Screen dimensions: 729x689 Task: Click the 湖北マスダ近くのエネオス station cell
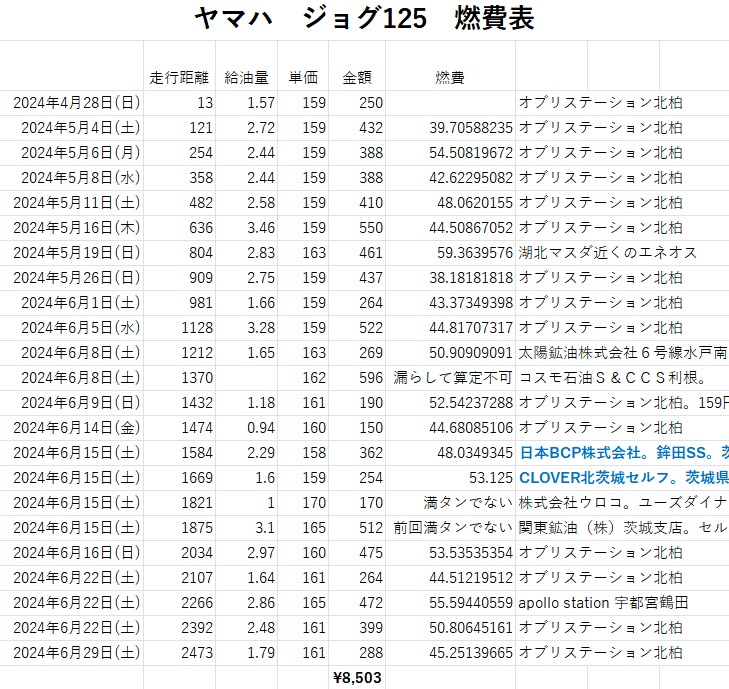click(x=607, y=253)
